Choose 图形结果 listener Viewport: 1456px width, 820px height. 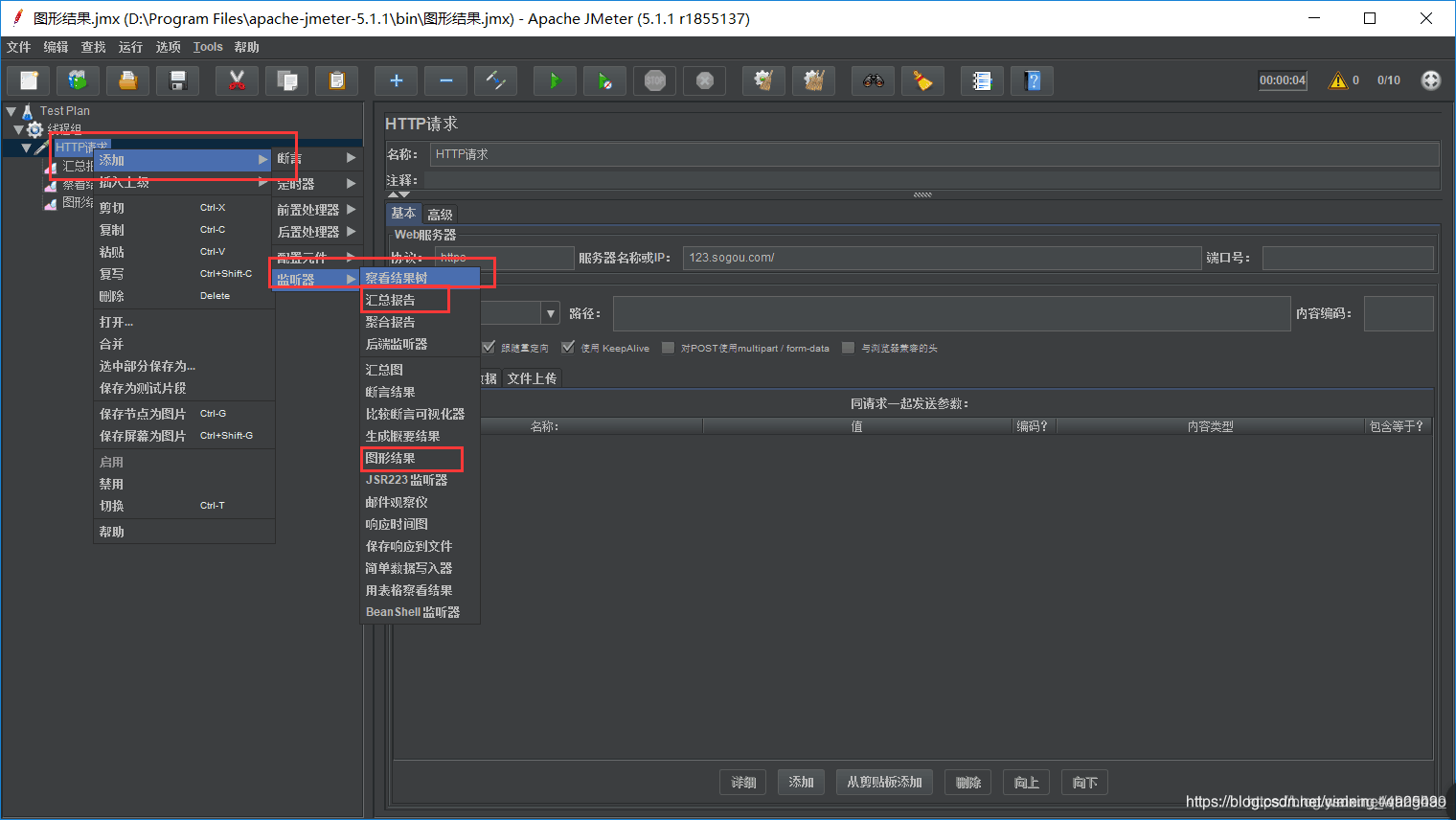[420, 458]
